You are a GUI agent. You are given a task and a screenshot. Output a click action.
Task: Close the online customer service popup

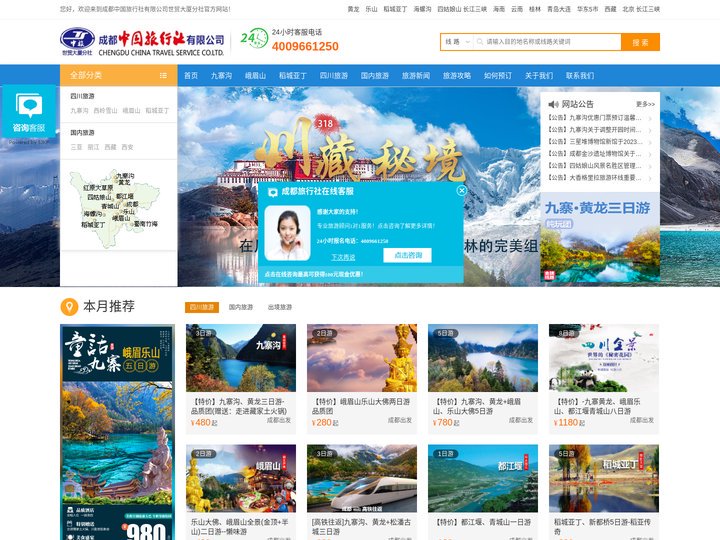461,190
